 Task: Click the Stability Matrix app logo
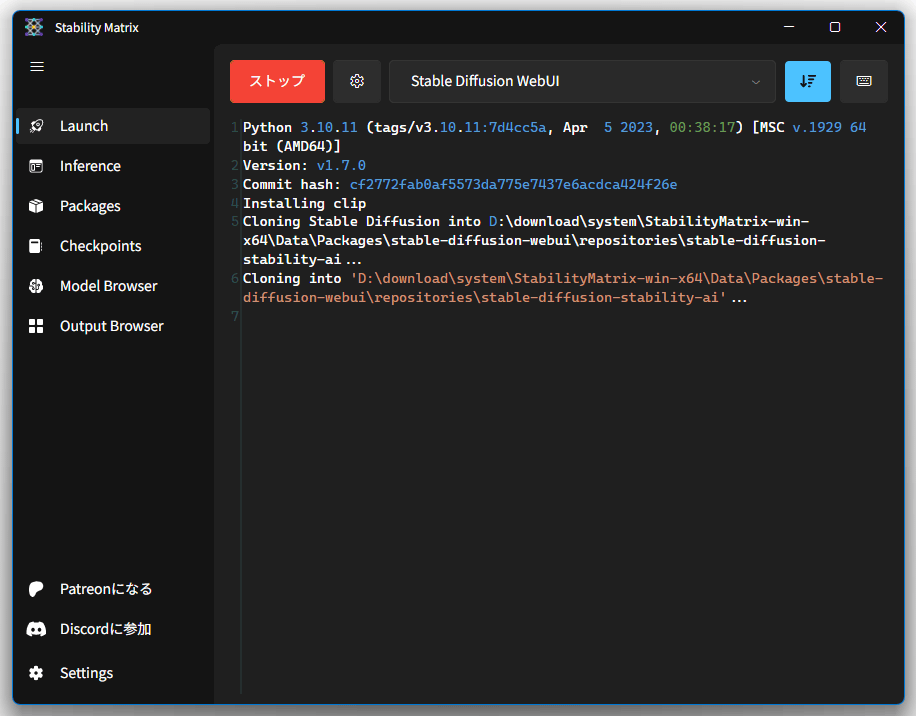click(x=34, y=27)
